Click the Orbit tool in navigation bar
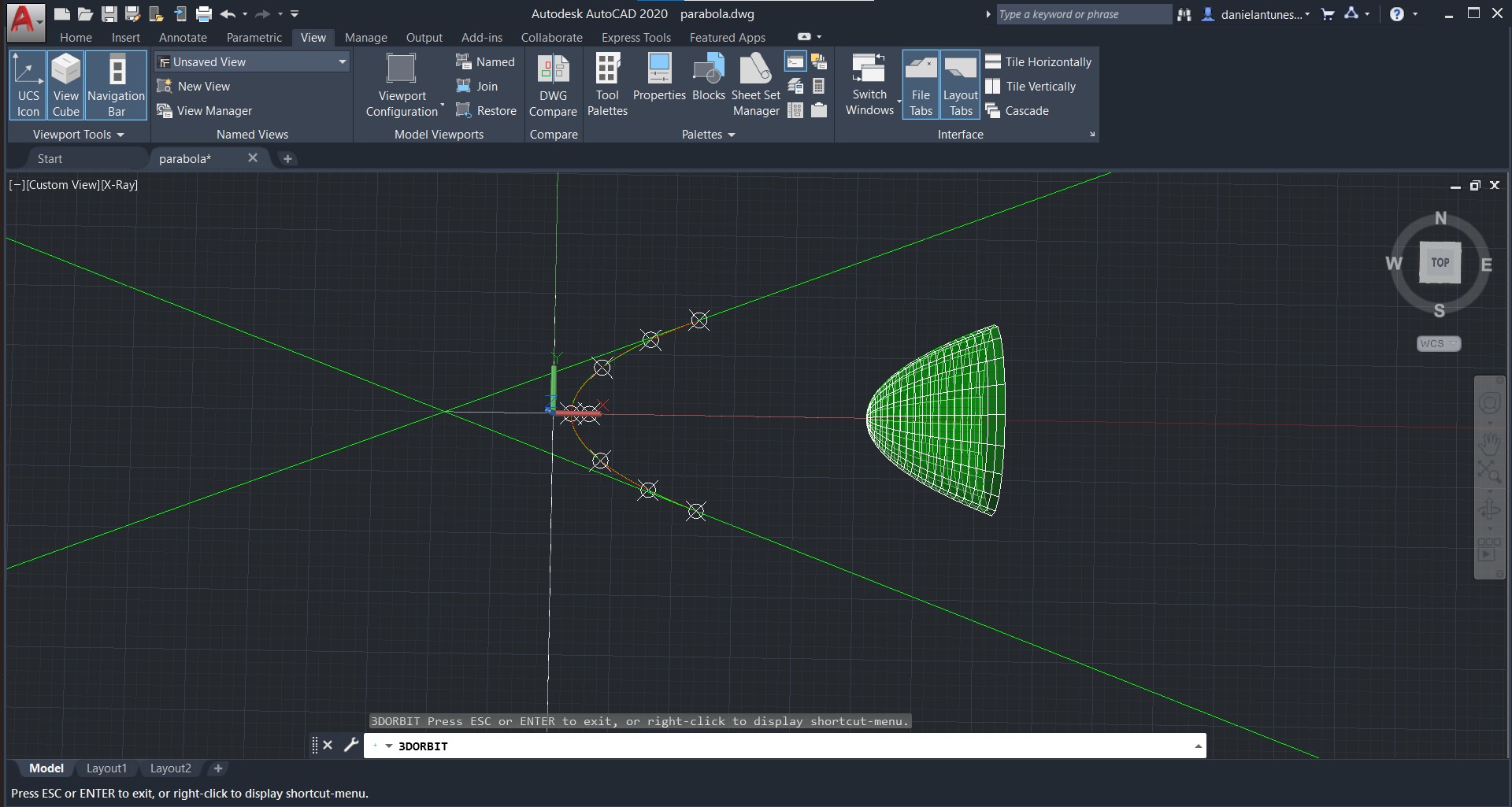Screen dimensions: 1512x807 click(x=1489, y=509)
